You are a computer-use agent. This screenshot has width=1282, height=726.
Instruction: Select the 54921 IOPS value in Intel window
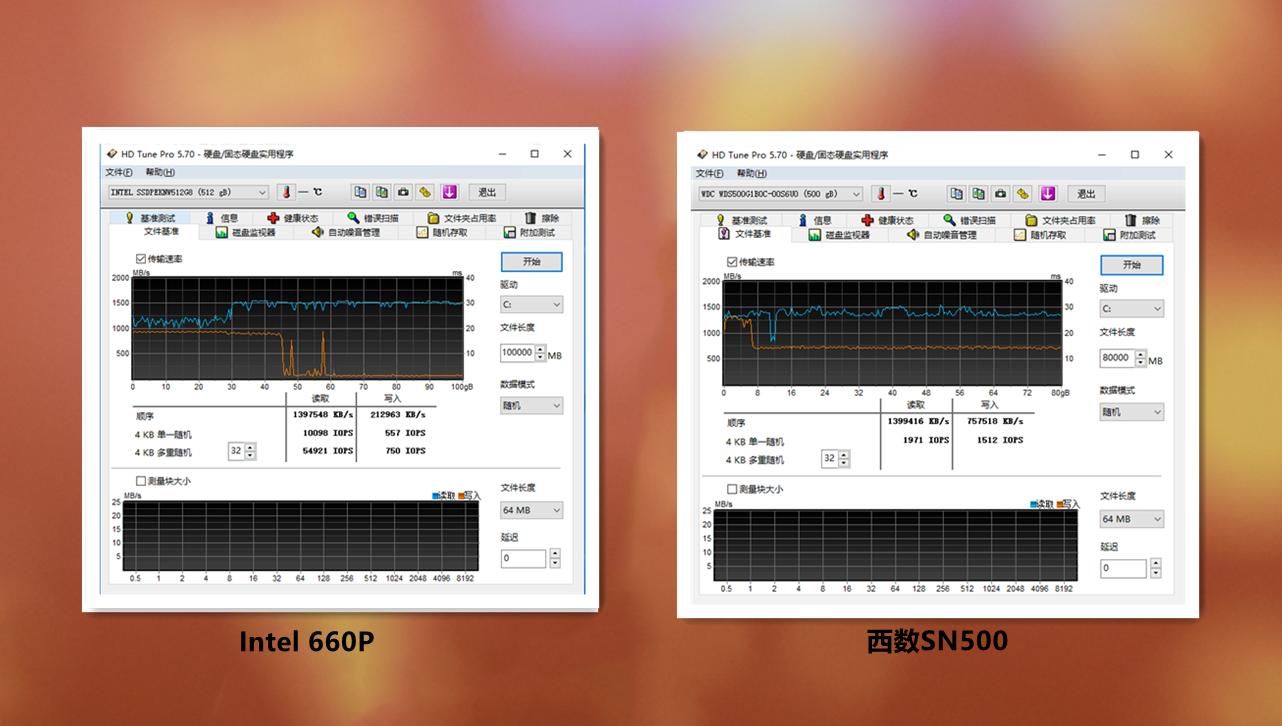[x=328, y=451]
